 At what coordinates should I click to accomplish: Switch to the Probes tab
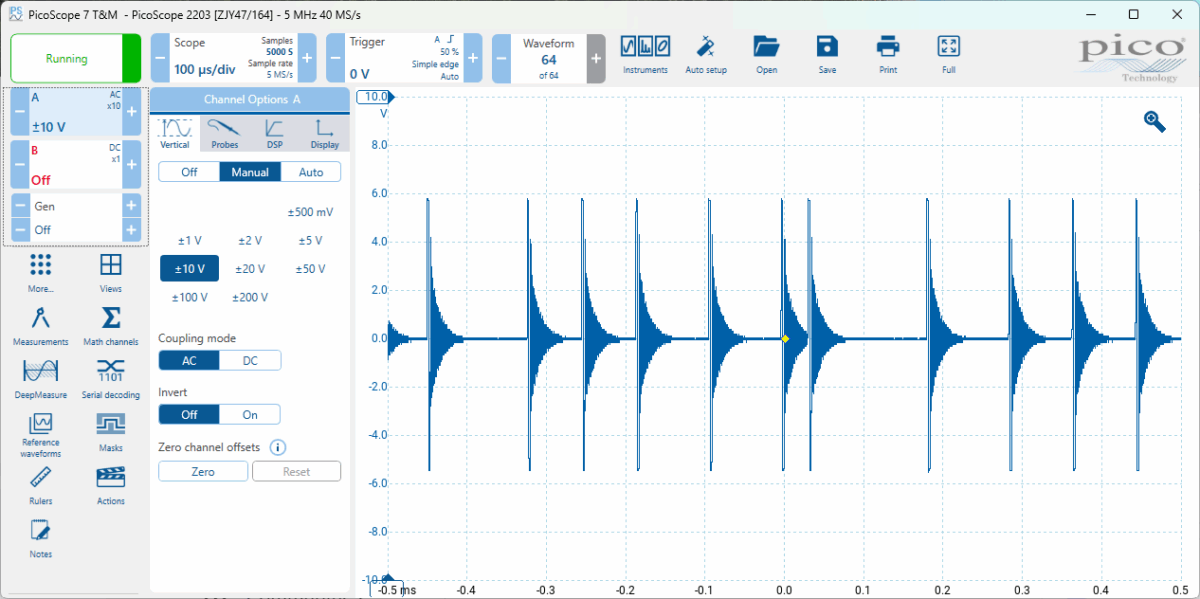(225, 133)
